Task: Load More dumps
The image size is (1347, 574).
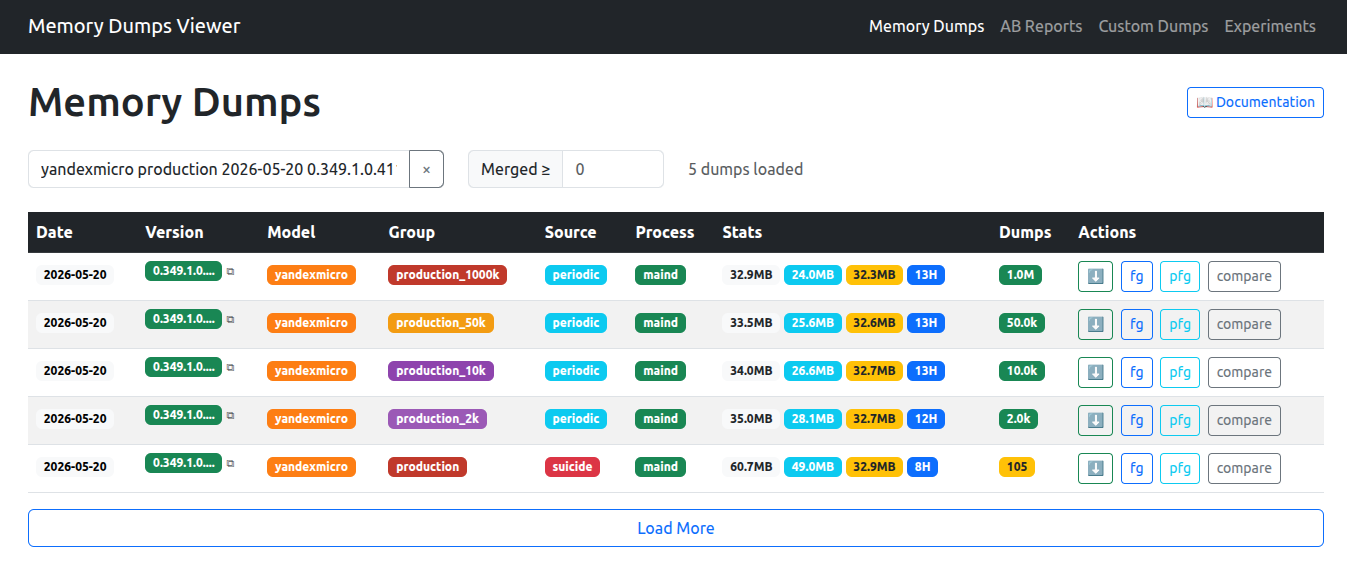Action: 676,528
